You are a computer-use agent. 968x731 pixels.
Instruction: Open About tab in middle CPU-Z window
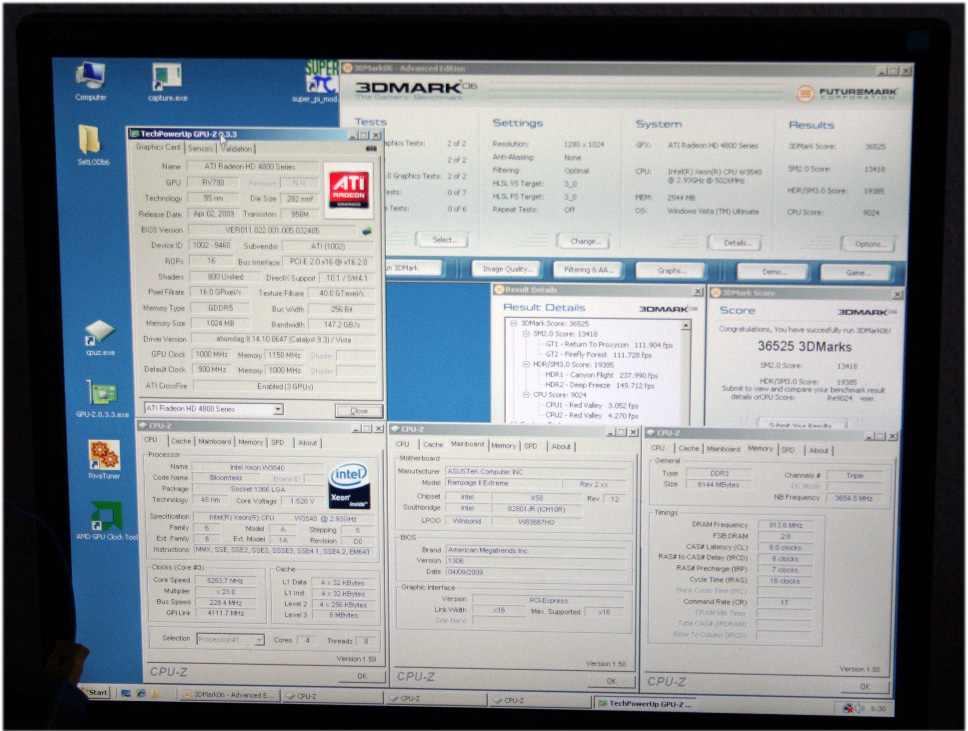click(x=561, y=446)
